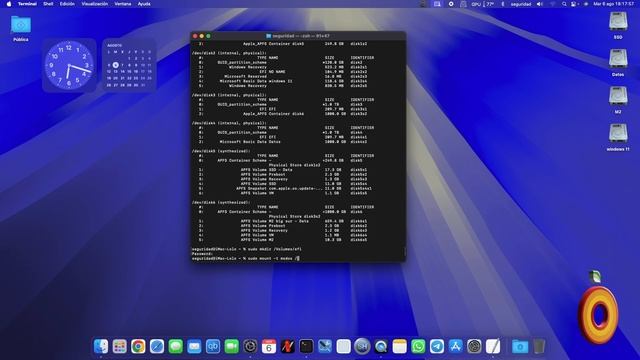Open GPU 77° temperature monitor menu

pos(482,4)
